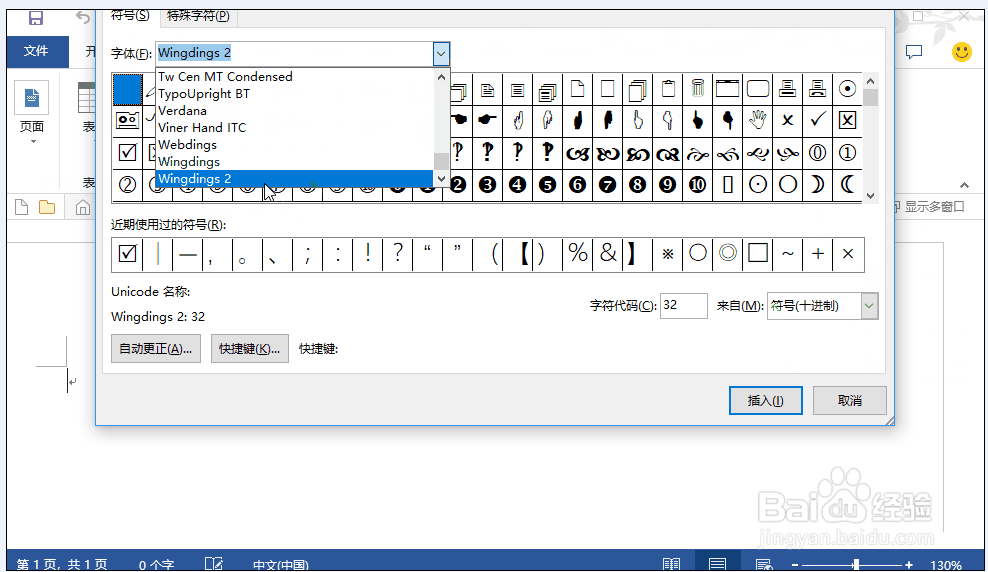Screen dimensions: 988x572
Task: Pick the circled dot symbol in top row
Action: pyautogui.click(x=847, y=89)
